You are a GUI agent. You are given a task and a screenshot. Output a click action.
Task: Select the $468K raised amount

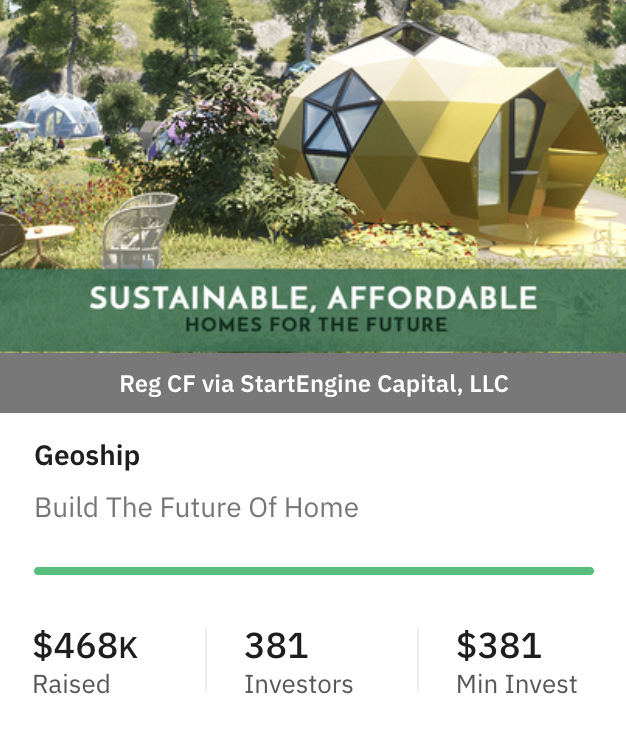pyautogui.click(x=85, y=645)
